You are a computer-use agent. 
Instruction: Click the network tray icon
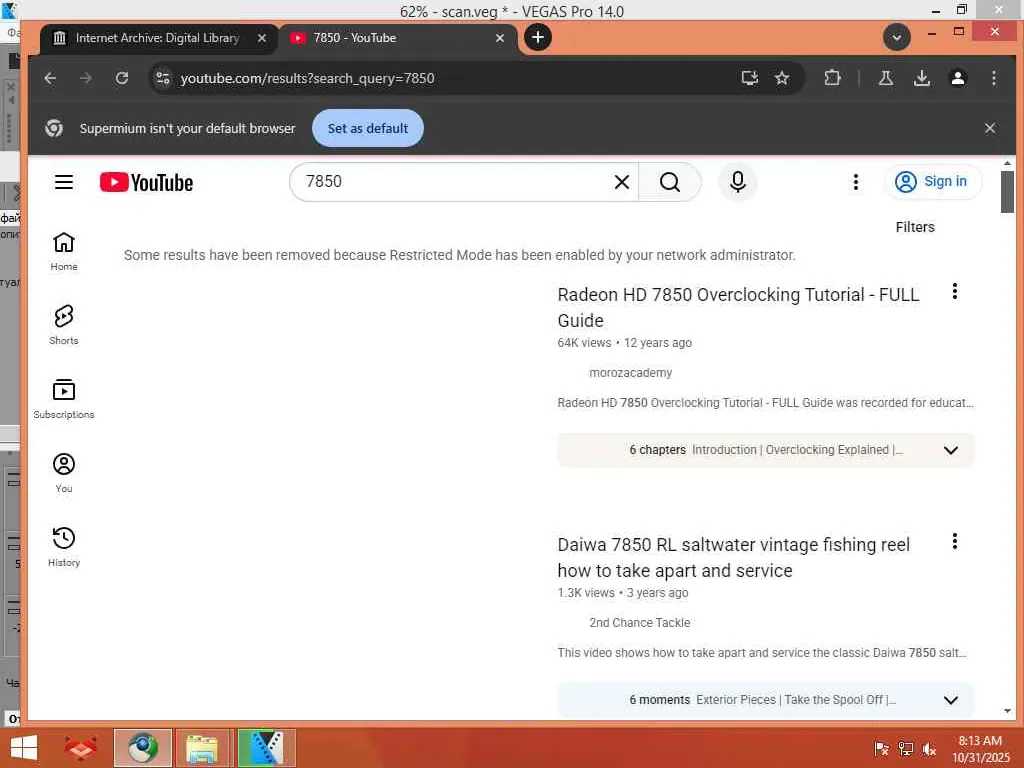coord(905,749)
